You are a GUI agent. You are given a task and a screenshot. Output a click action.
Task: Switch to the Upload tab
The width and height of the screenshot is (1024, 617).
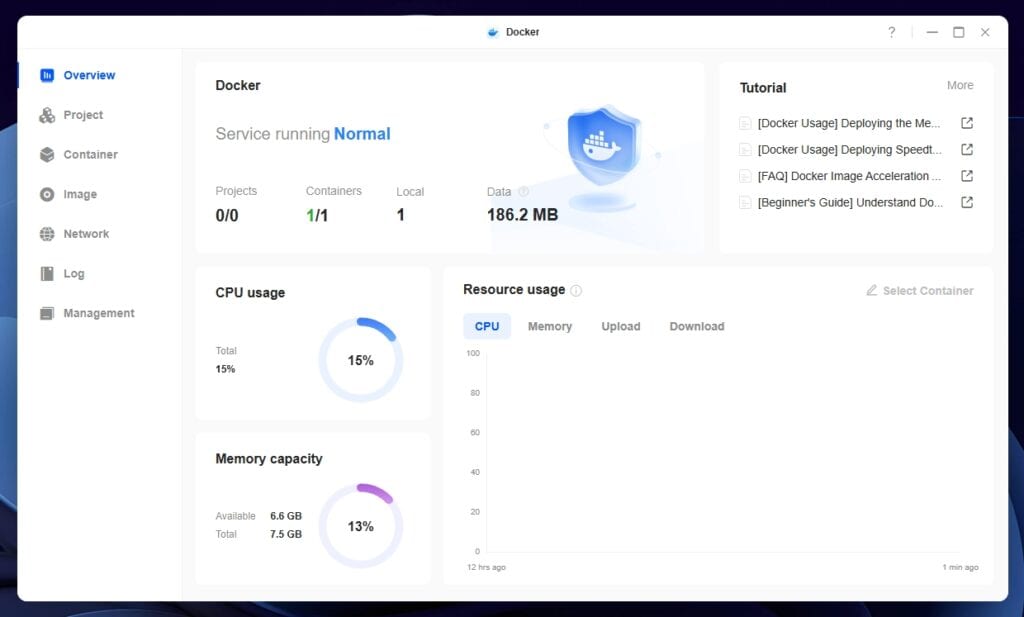pyautogui.click(x=620, y=326)
